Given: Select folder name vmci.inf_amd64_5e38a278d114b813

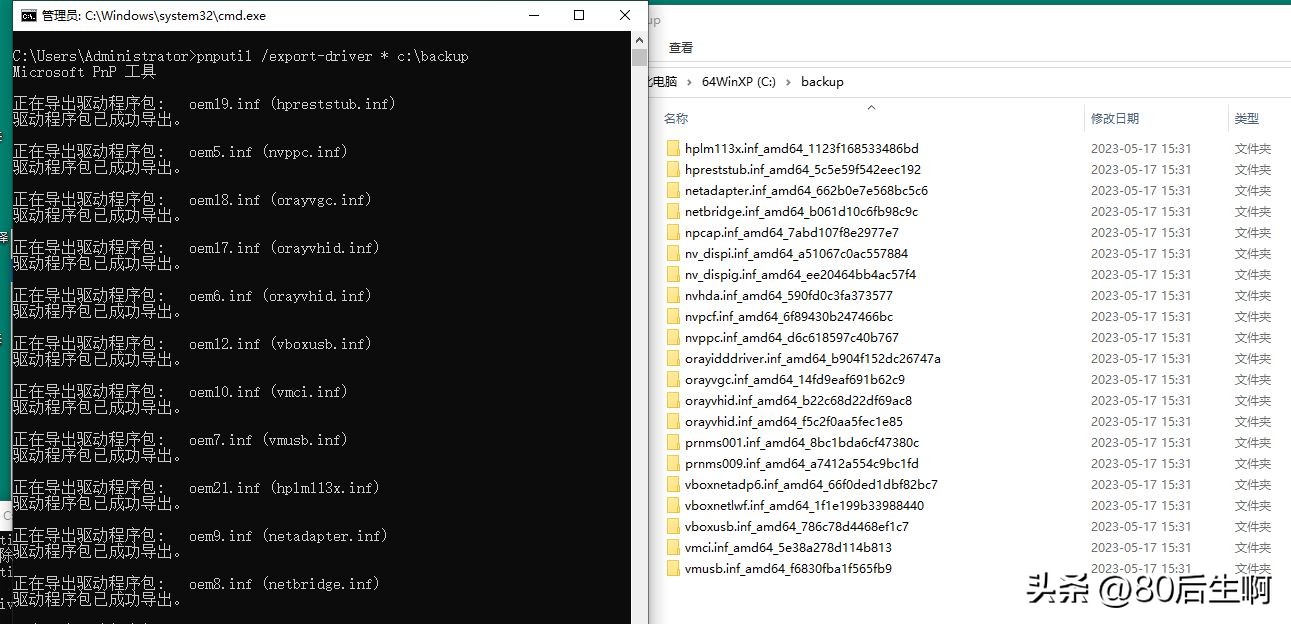Looking at the screenshot, I should [788, 548].
